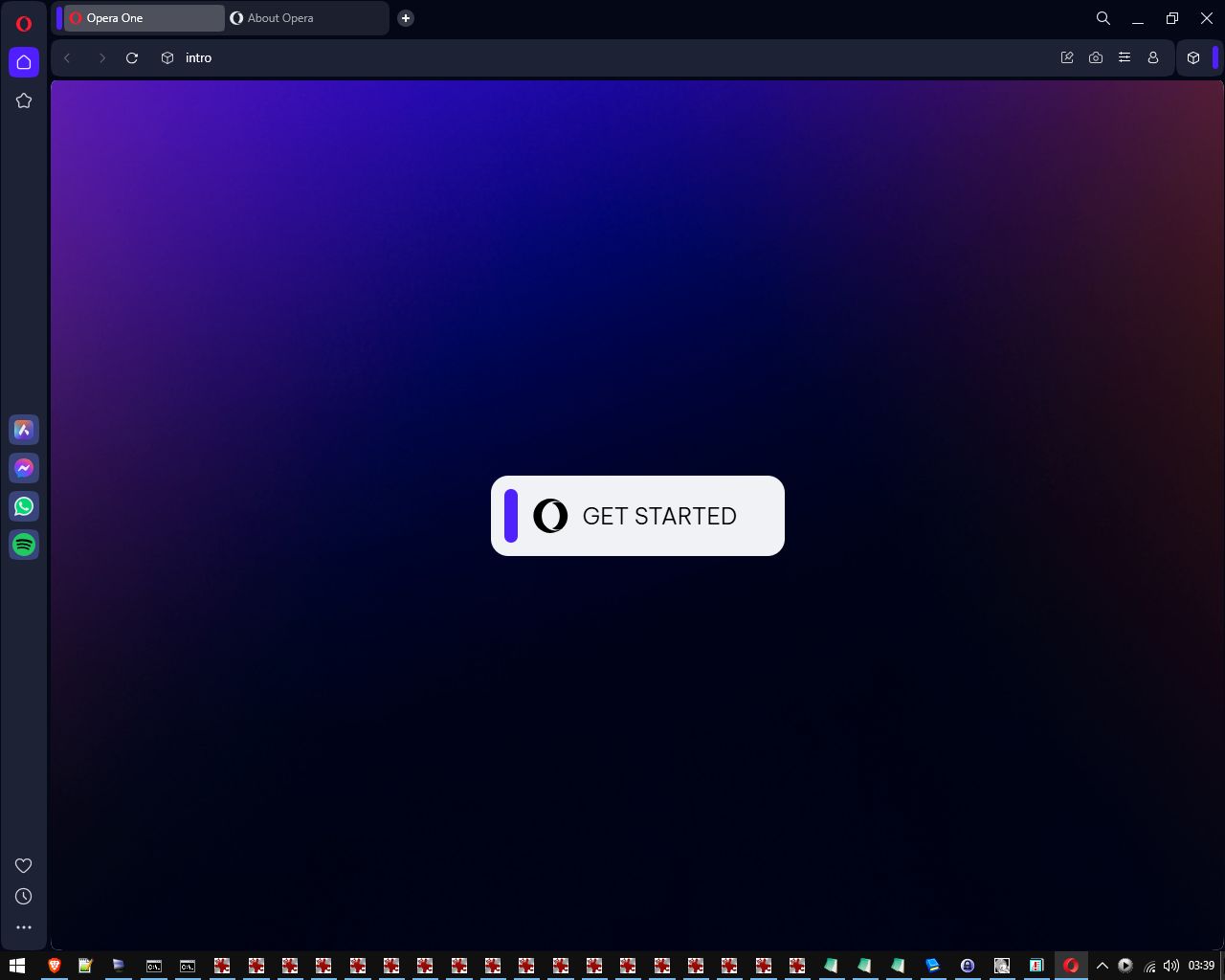Go to the Start Page home icon
The width and height of the screenshot is (1225, 980).
[24, 62]
